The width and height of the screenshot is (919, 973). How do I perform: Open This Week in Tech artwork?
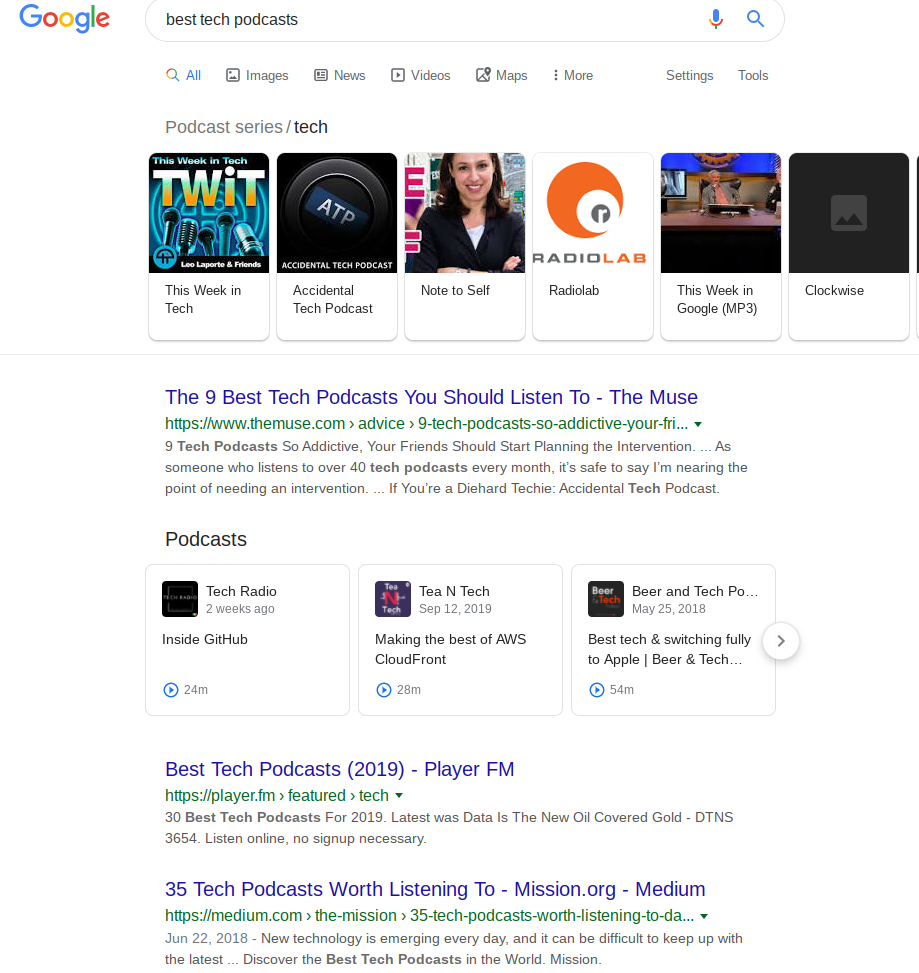click(x=209, y=213)
